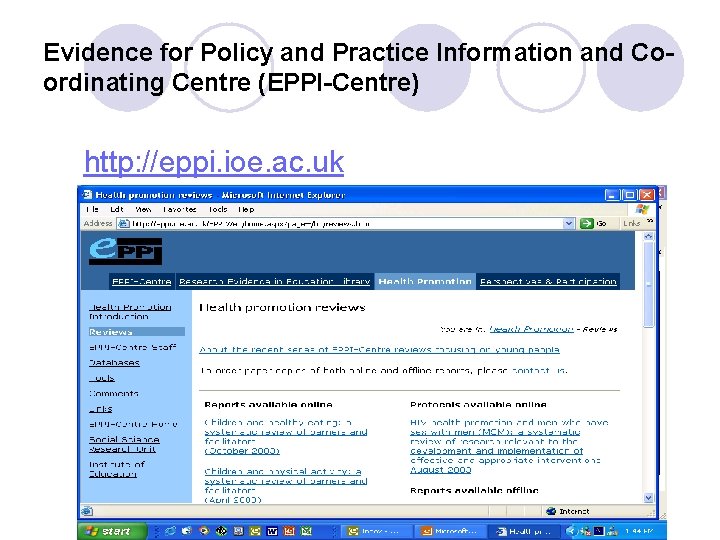This screenshot has width=720, height=540.
Task: Open the Windows Start button
Action: coord(112,531)
